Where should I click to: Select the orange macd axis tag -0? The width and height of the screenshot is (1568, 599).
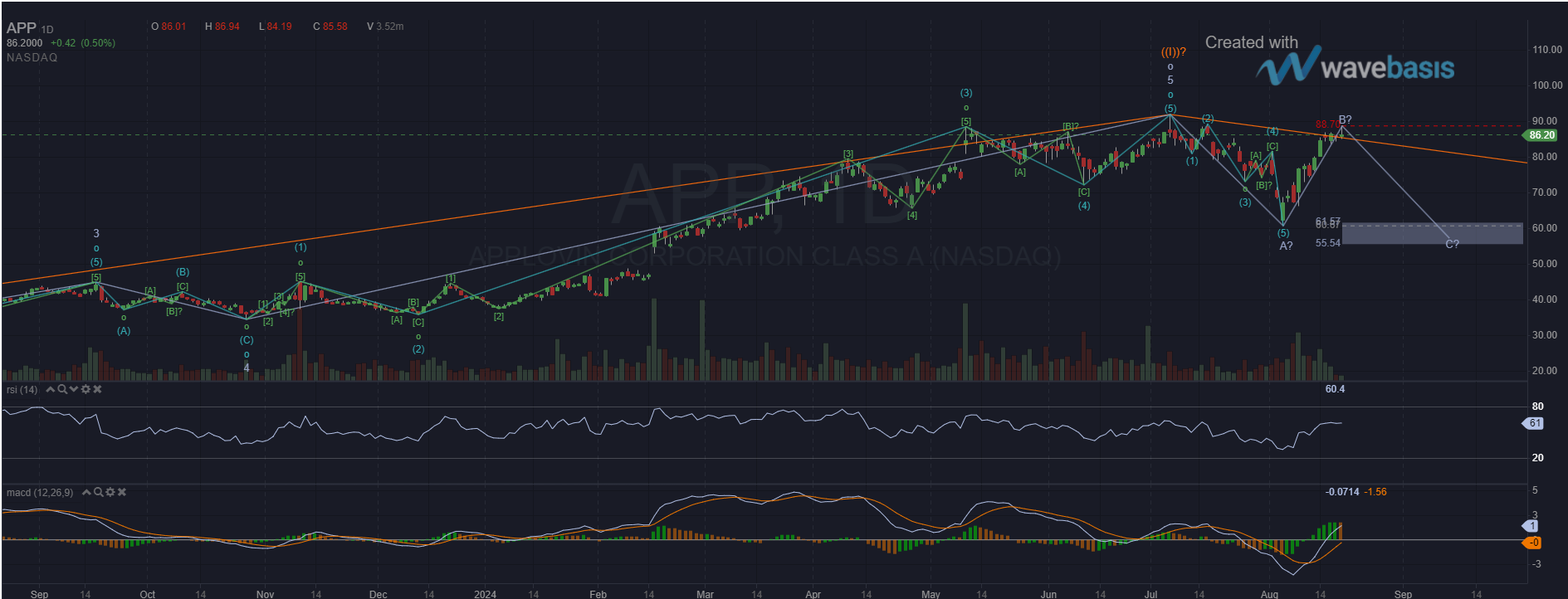[x=1533, y=543]
